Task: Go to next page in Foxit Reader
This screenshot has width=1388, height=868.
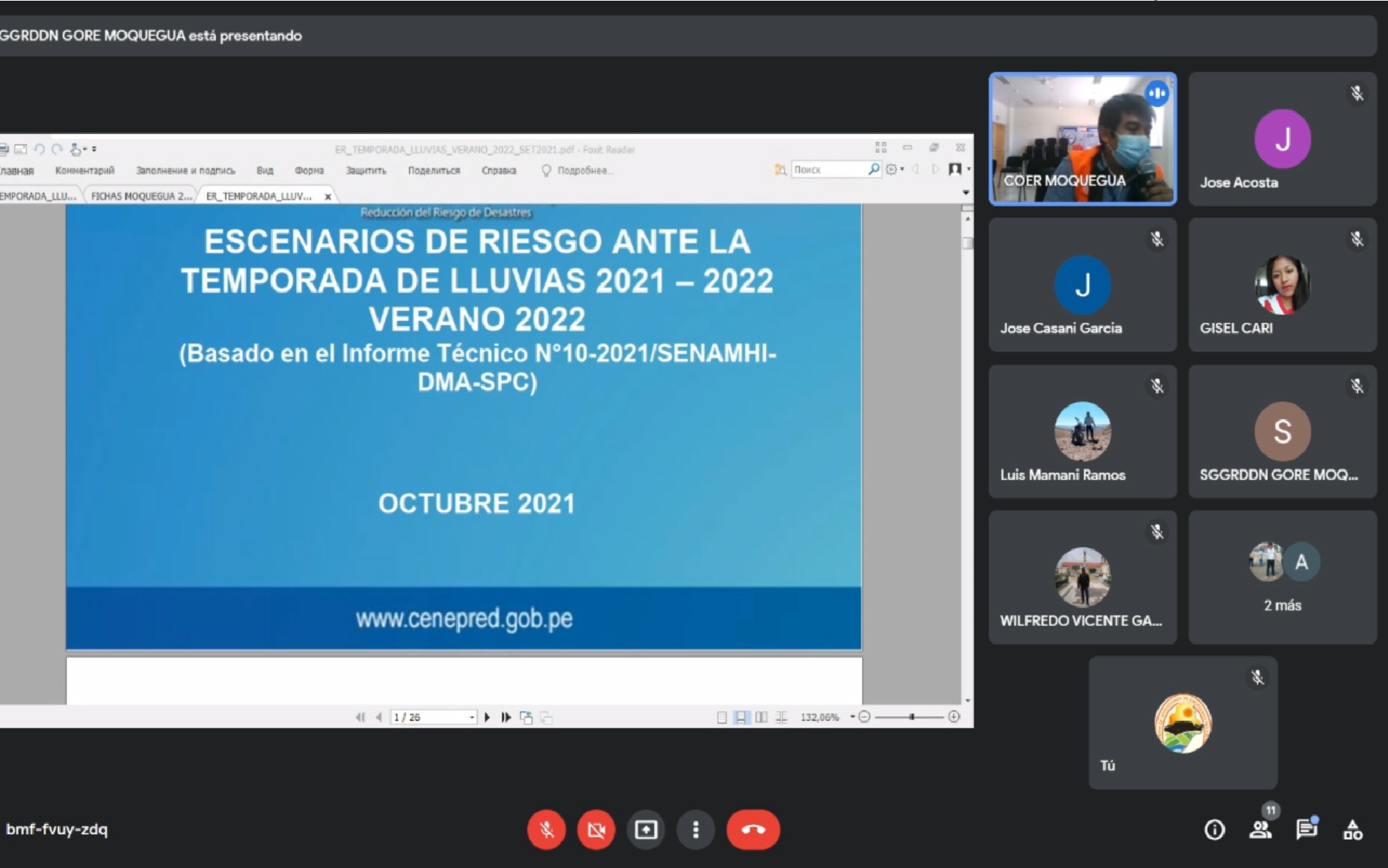Action: click(x=487, y=717)
